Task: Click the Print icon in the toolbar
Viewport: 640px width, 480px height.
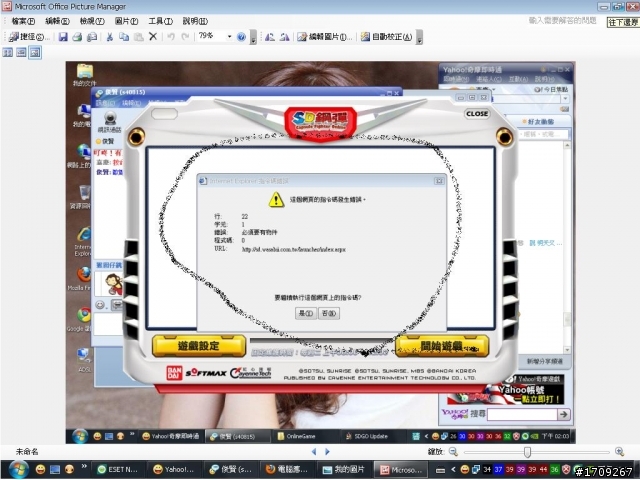Action: pyautogui.click(x=77, y=37)
